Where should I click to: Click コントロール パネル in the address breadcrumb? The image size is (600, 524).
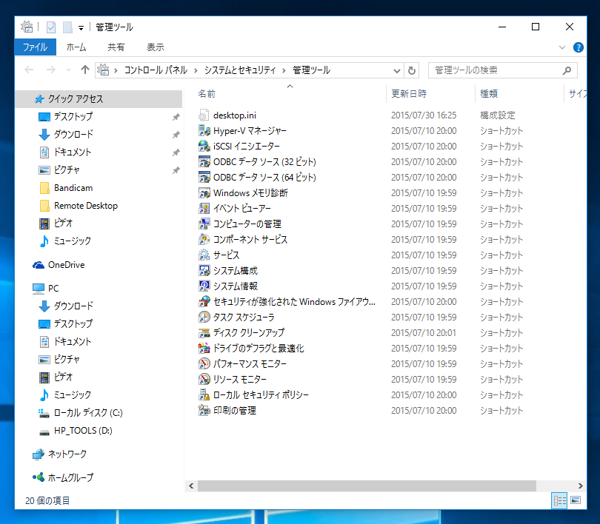coord(156,70)
